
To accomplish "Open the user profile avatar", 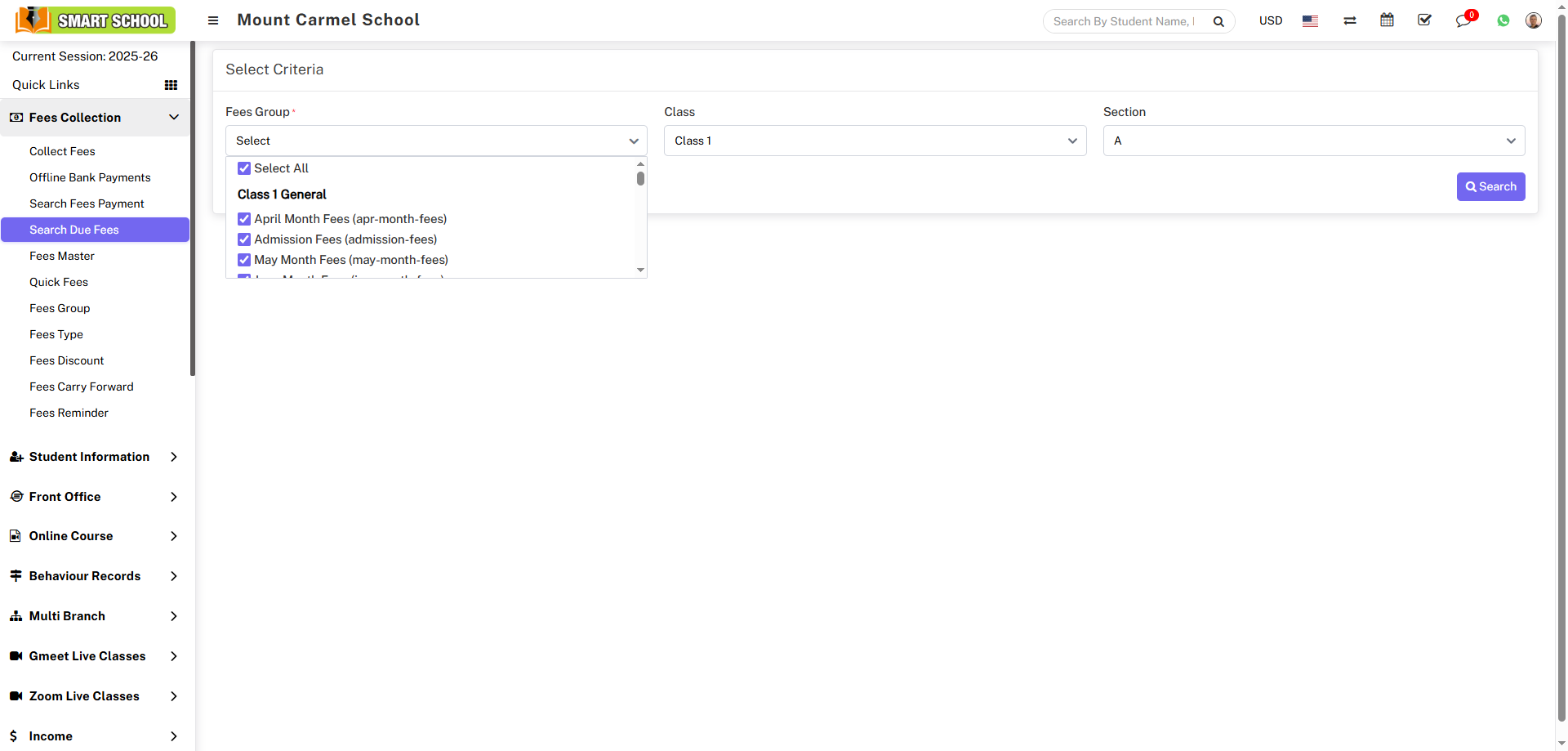I will [x=1533, y=20].
